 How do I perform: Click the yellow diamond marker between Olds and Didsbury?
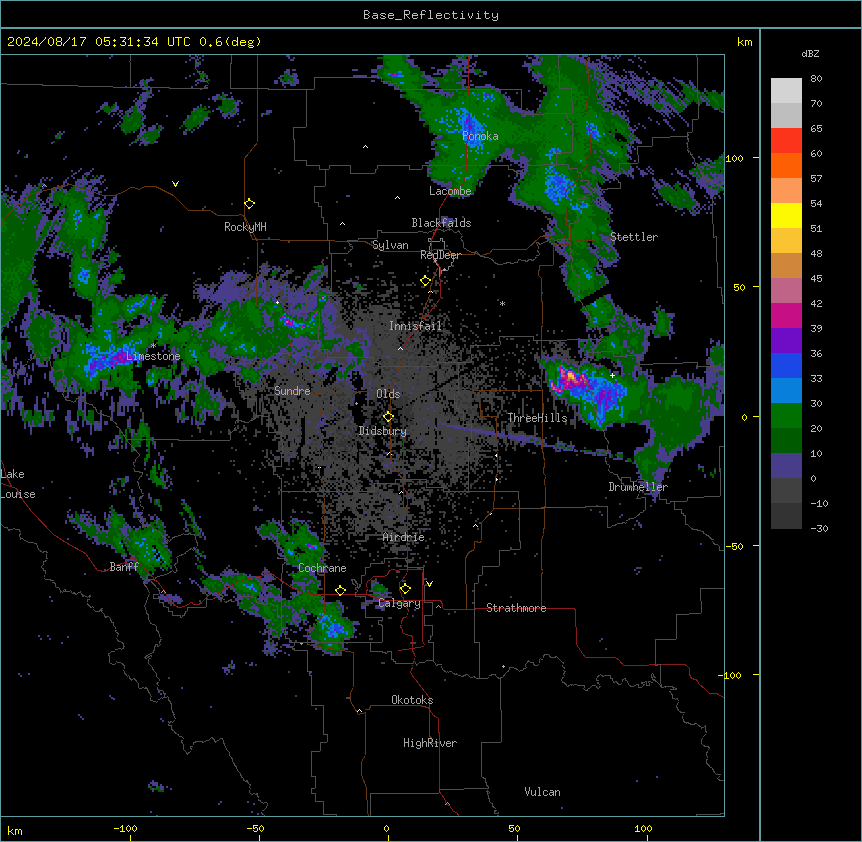coord(388,416)
